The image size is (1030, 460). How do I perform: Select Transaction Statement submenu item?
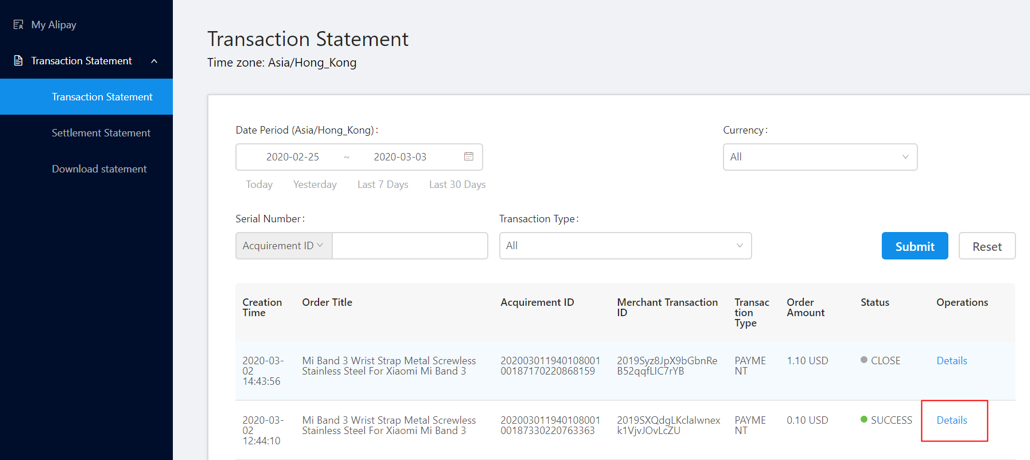102,97
